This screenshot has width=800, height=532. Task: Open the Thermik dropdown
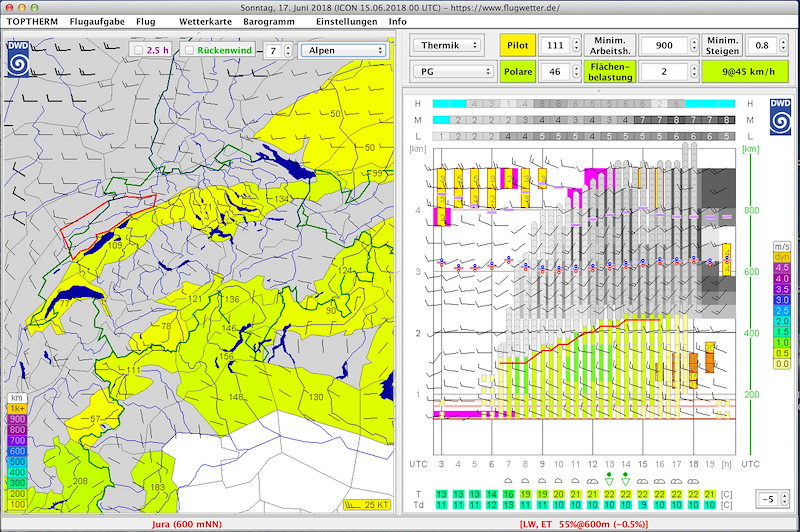[x=446, y=45]
